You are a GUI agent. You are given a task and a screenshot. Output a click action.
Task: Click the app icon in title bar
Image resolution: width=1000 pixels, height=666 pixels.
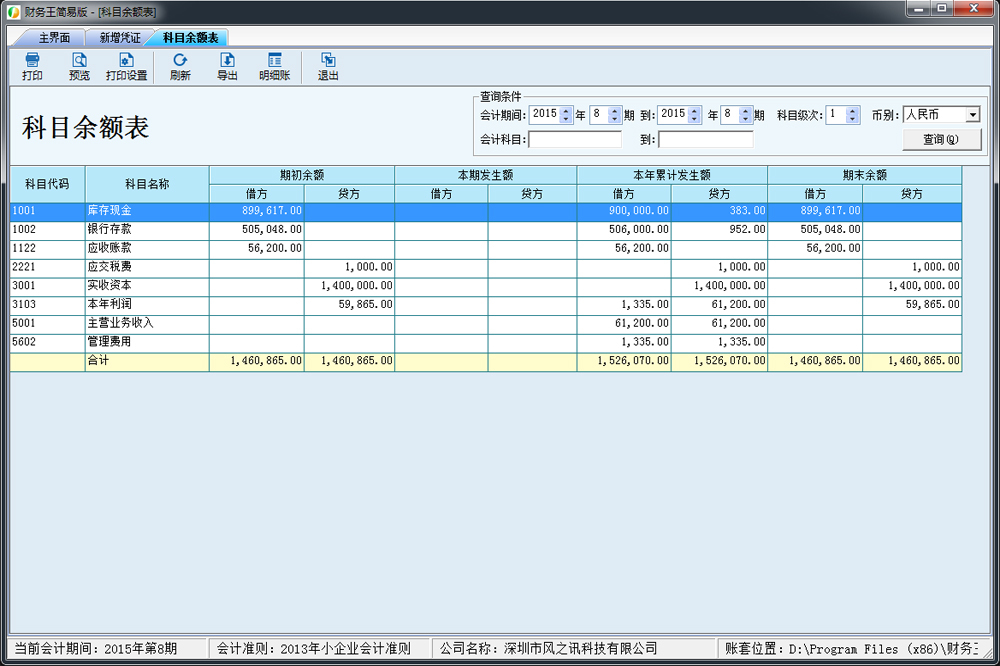coord(12,11)
